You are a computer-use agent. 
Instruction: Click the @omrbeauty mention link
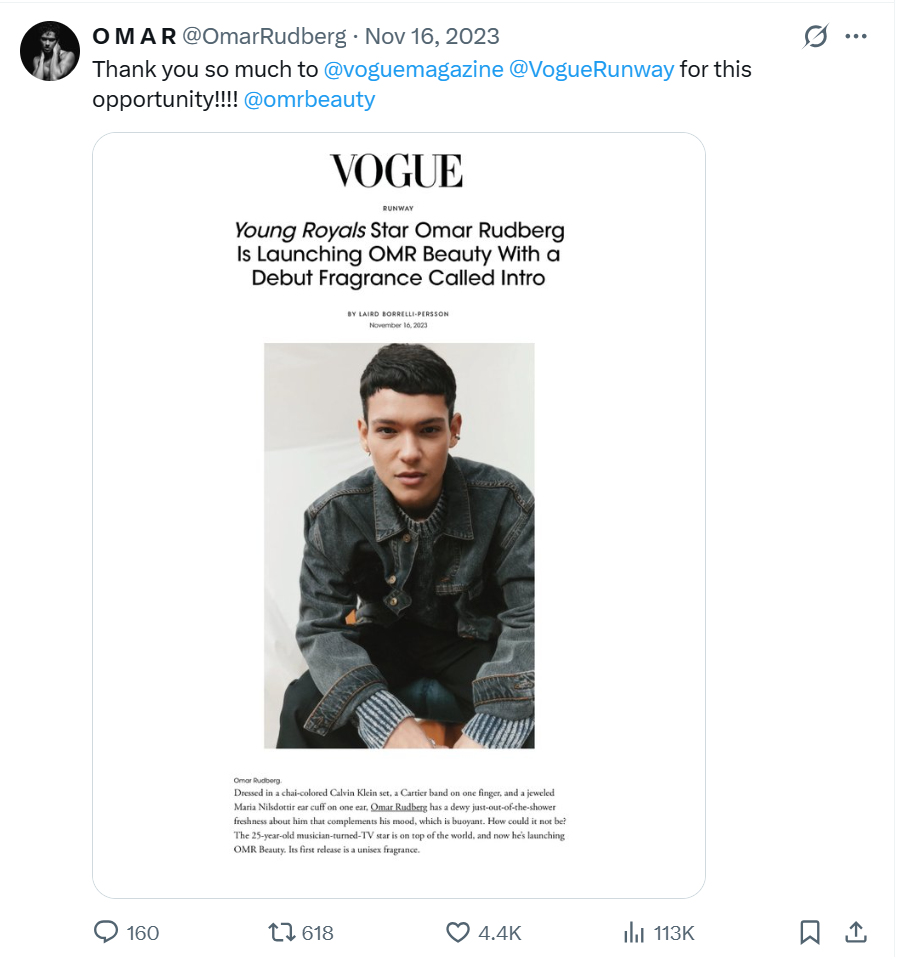[x=309, y=100]
